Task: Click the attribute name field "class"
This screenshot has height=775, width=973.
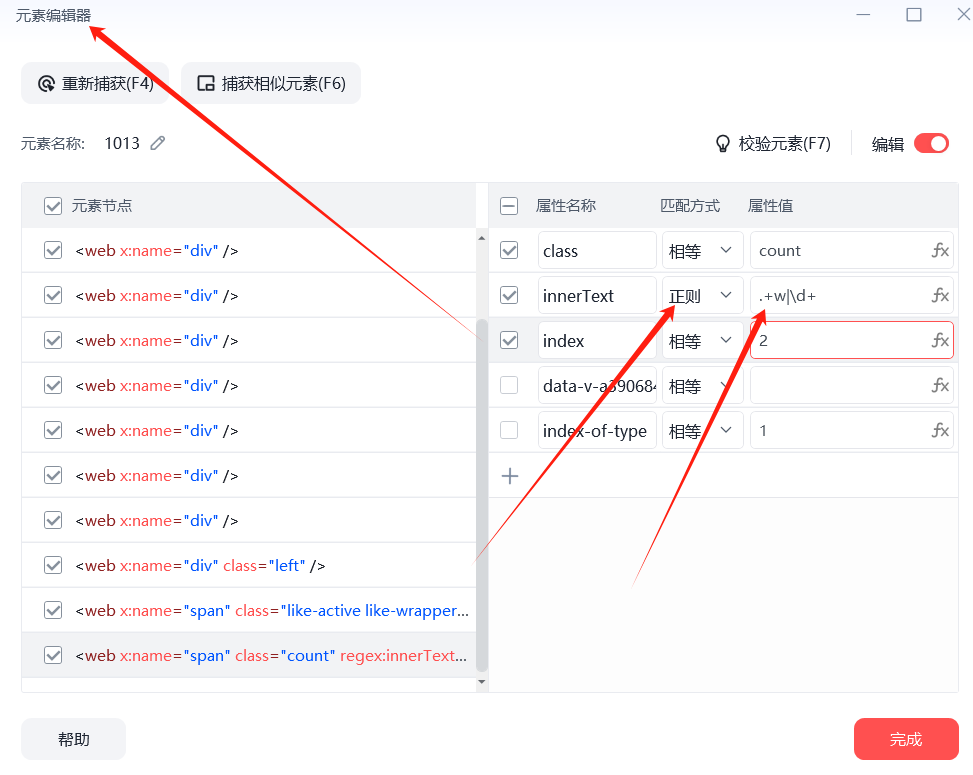Action: click(x=597, y=251)
